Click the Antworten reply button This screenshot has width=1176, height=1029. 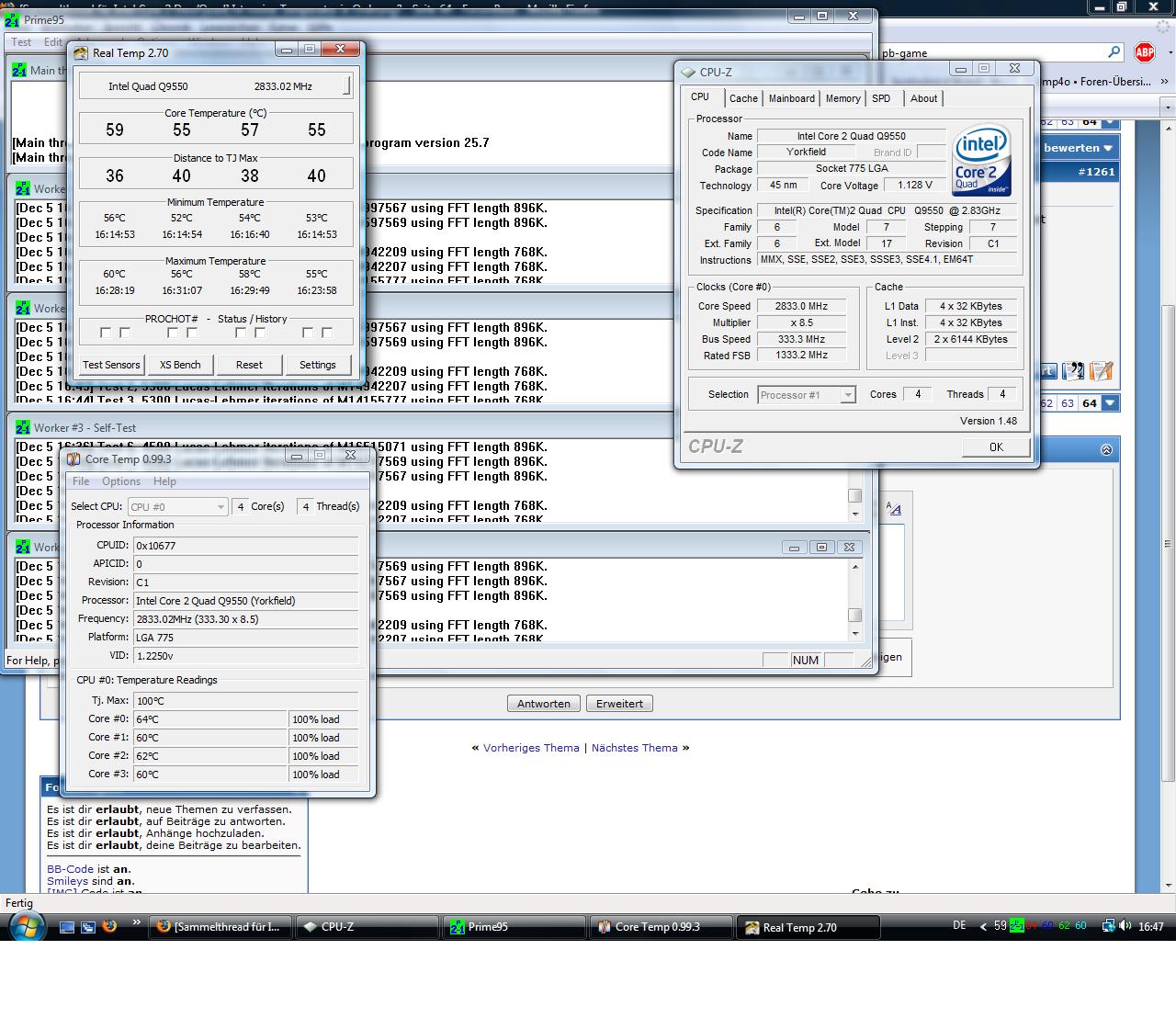coord(544,704)
